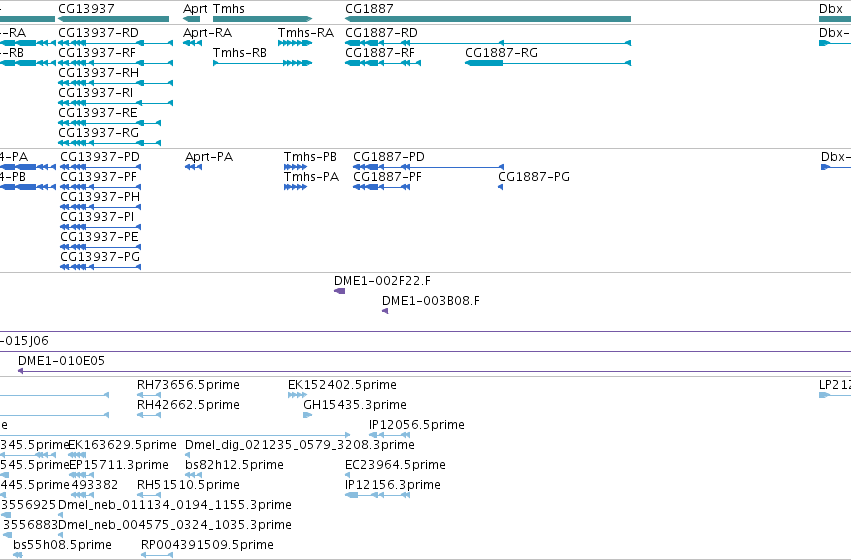Select protein CG13937-PE

coord(100,247)
